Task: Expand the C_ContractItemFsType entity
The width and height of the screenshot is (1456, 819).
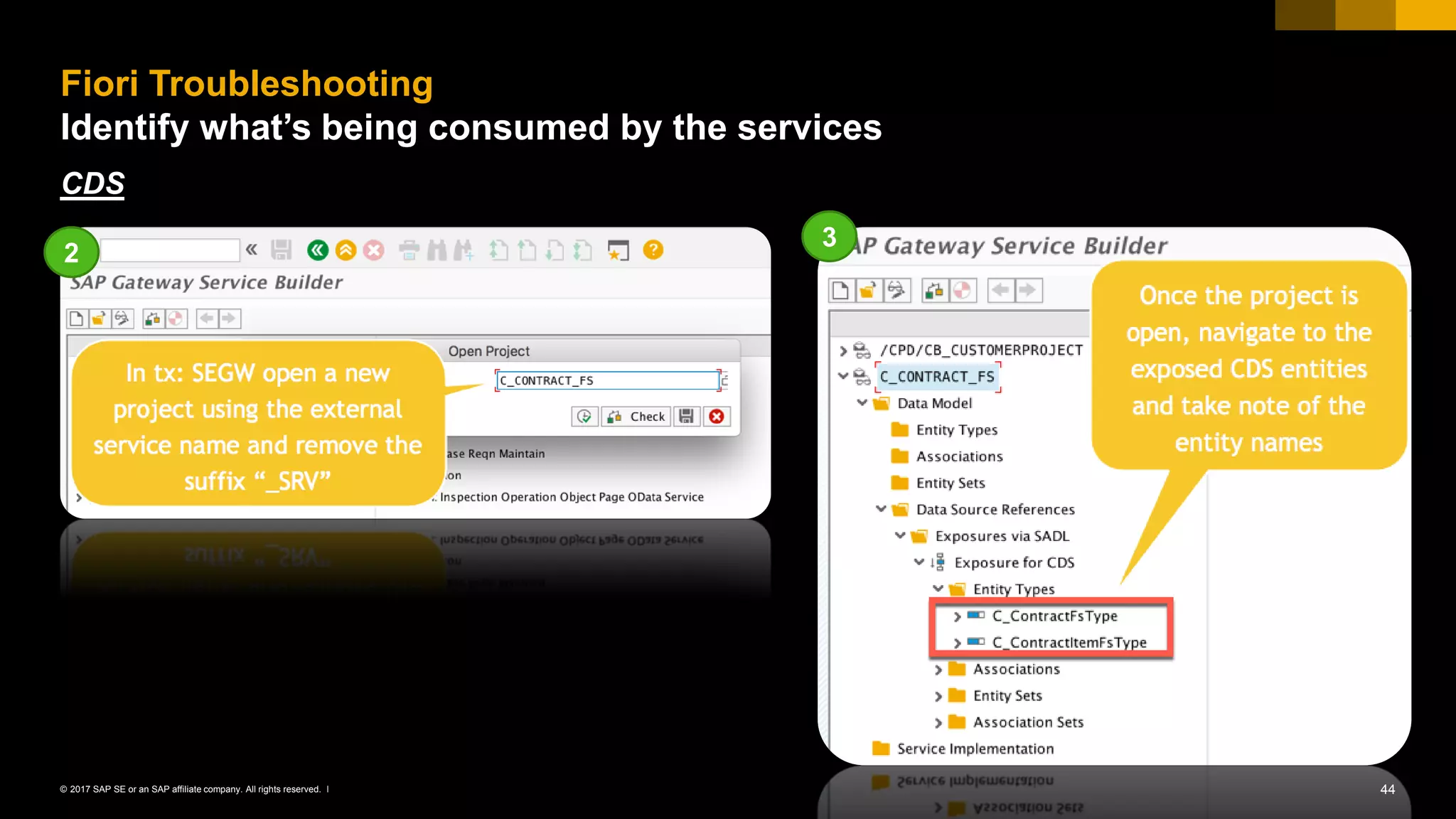Action: pyautogui.click(x=957, y=643)
